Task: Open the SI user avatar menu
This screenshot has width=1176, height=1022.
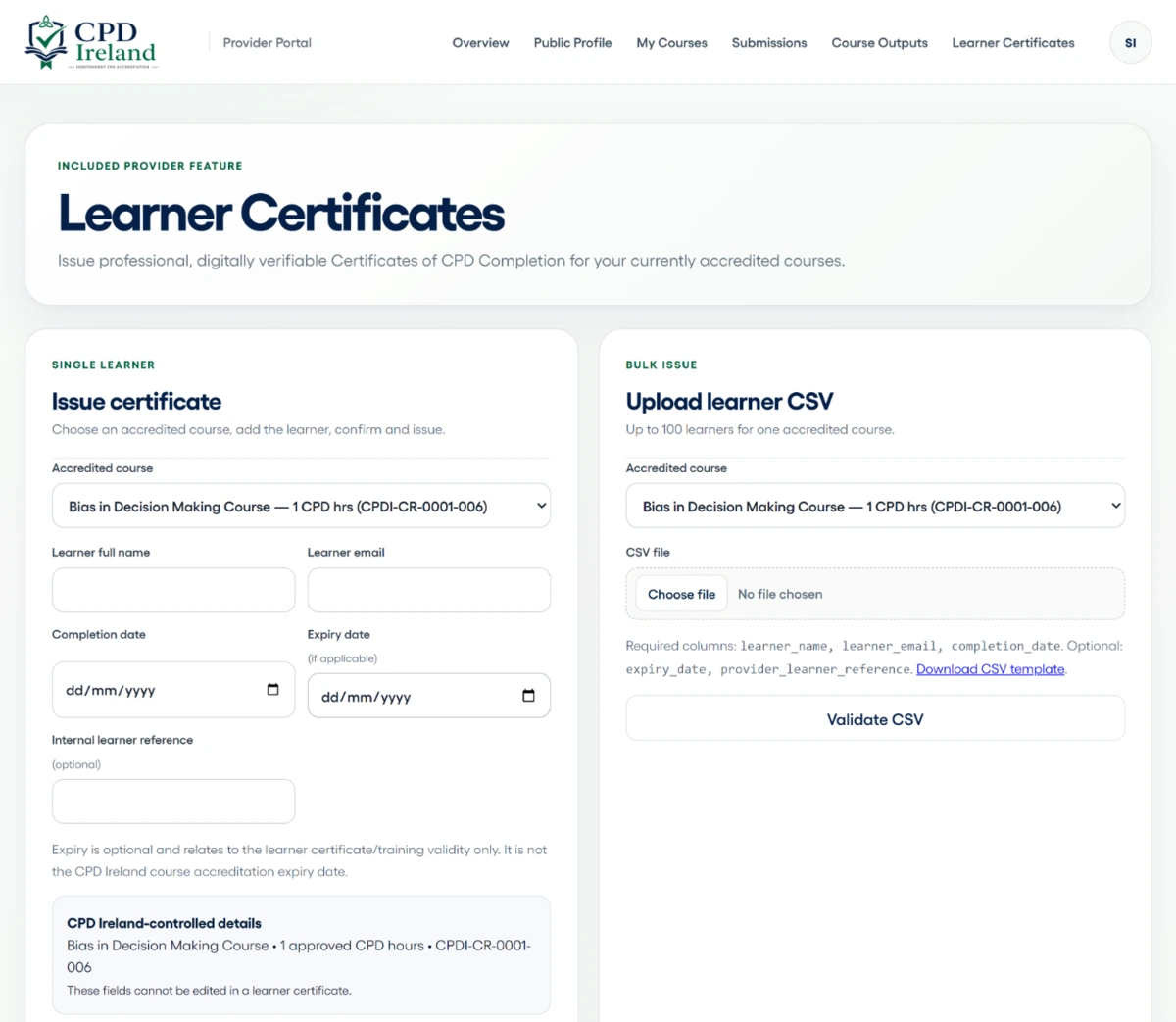Action: (1130, 43)
